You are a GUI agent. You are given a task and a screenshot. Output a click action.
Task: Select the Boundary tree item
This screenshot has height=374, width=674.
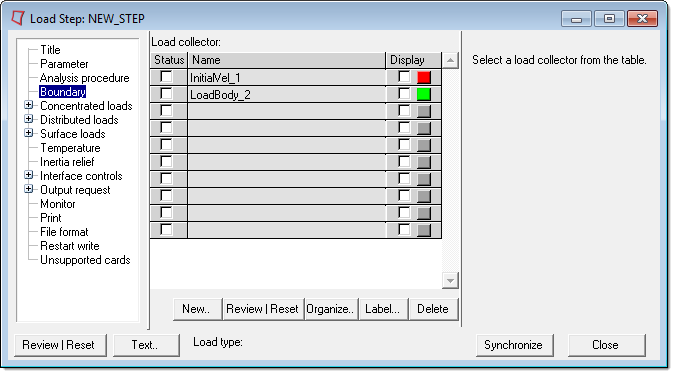[x=63, y=92]
